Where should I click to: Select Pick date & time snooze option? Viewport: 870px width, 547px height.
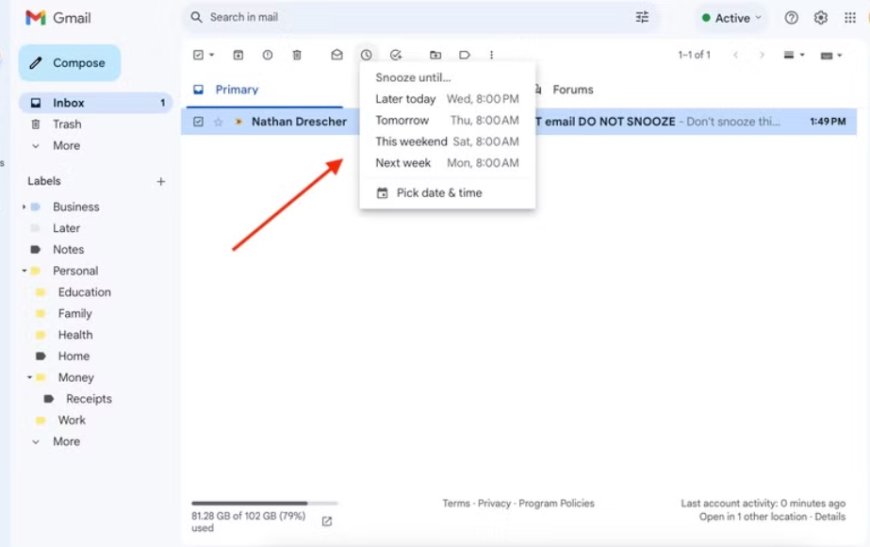438,193
